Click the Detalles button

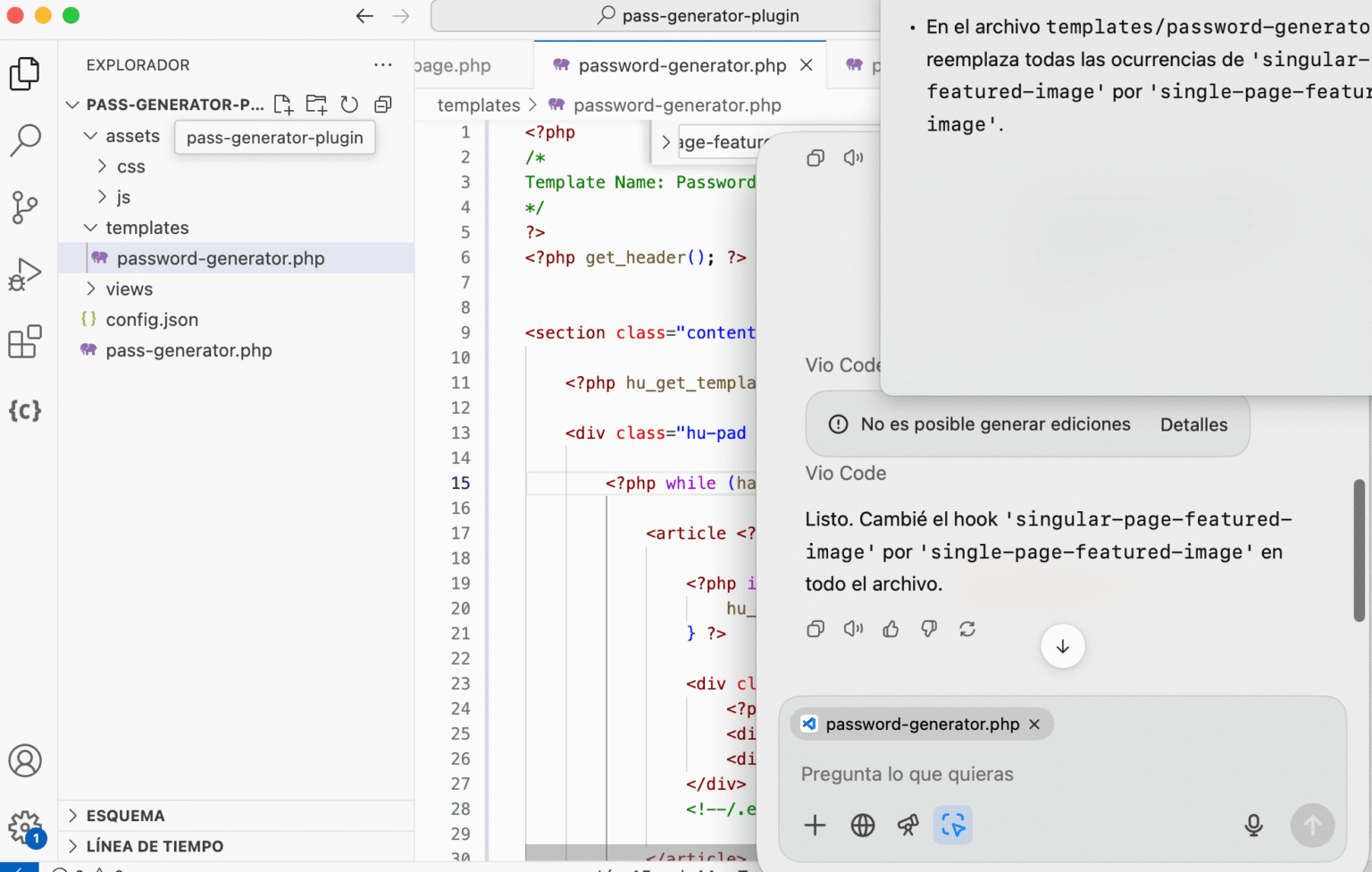1194,424
